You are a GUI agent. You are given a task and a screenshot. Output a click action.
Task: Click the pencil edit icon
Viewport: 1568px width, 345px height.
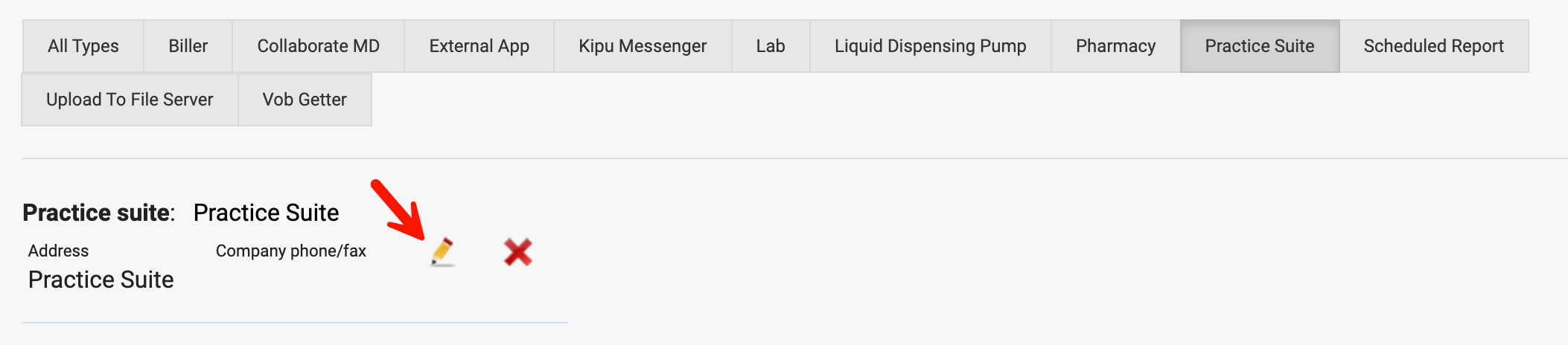point(442,252)
